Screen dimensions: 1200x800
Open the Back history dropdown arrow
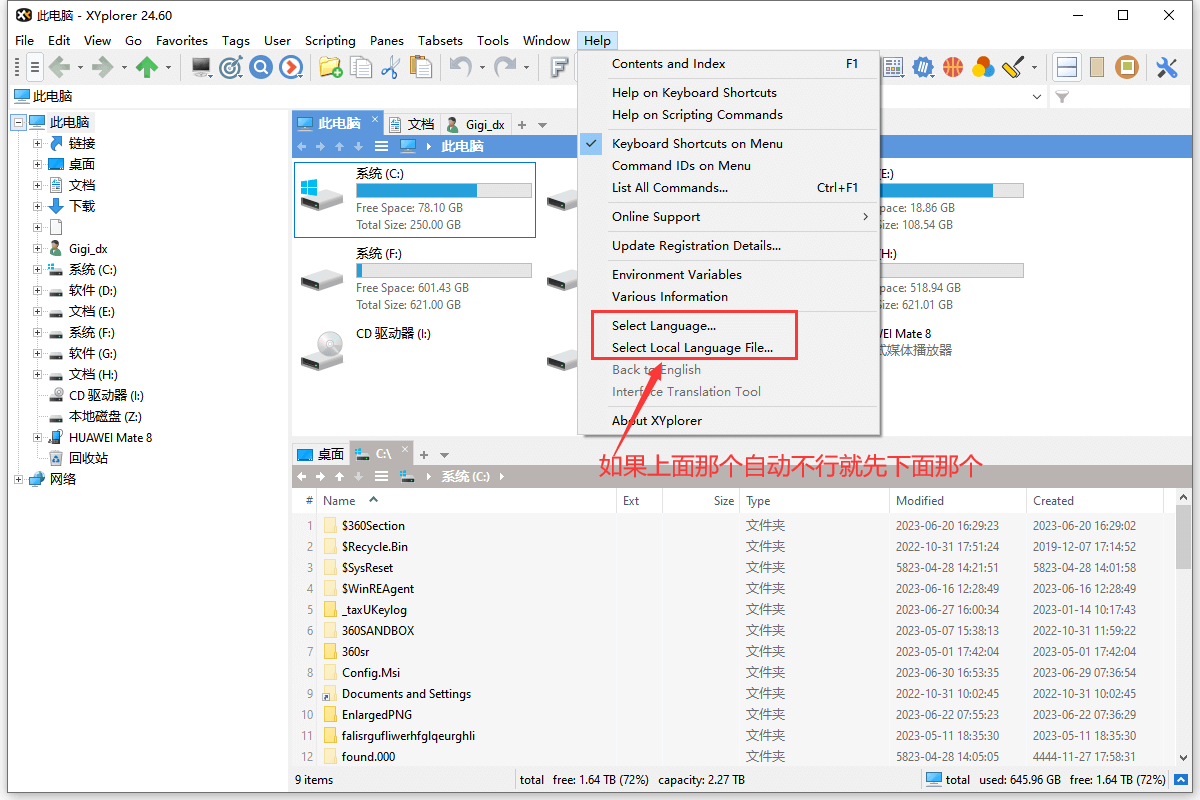[80, 68]
